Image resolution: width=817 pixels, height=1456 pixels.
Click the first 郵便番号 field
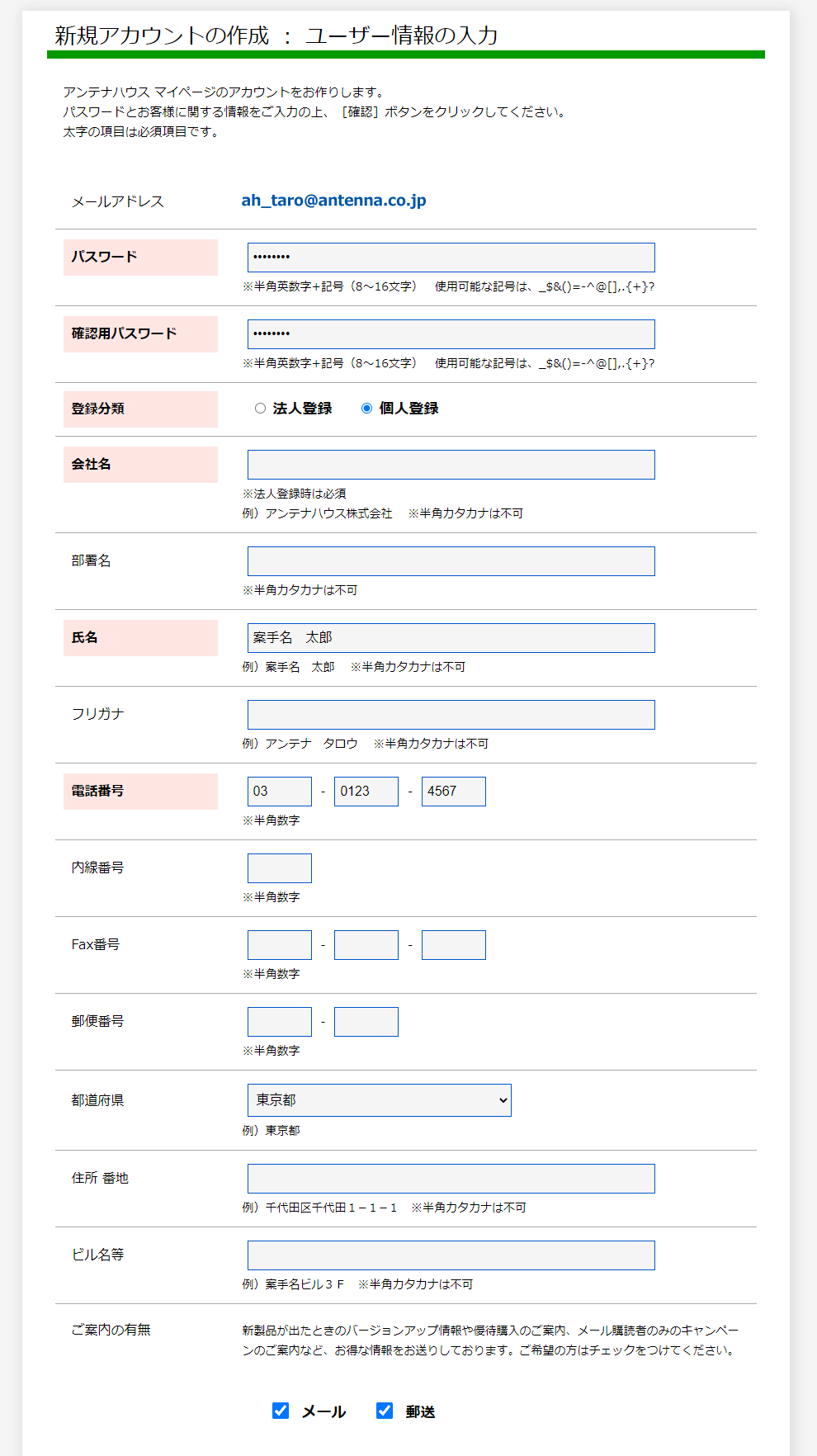tap(280, 1022)
